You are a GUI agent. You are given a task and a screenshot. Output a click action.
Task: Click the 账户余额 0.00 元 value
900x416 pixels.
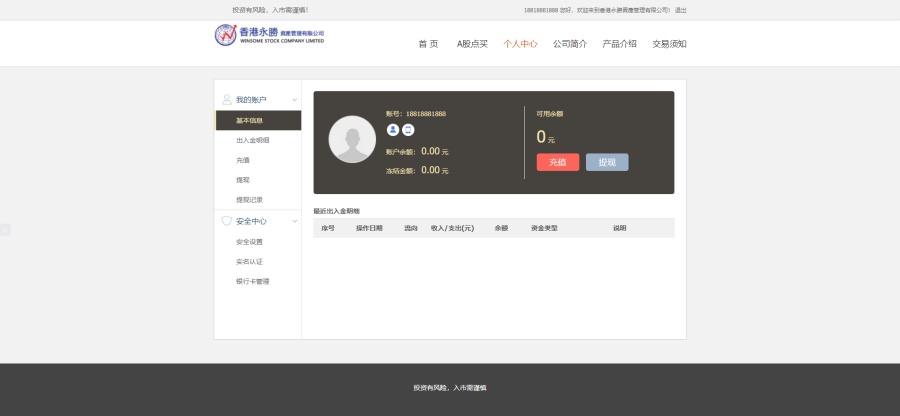(435, 151)
